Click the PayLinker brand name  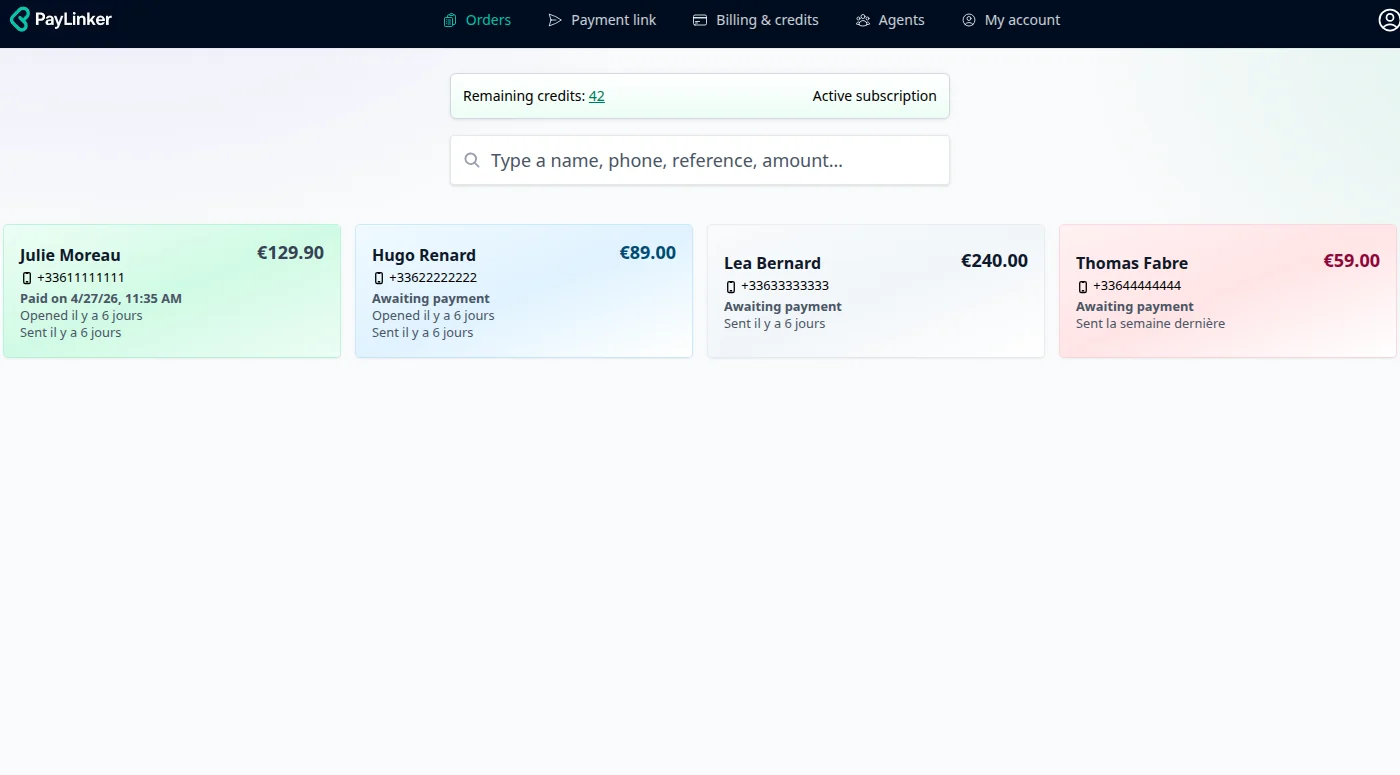tap(73, 19)
